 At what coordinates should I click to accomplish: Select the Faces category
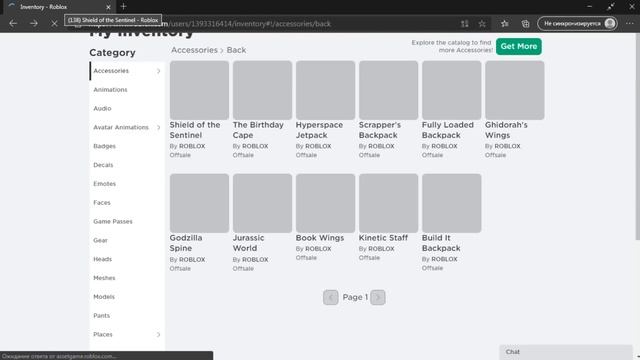[x=102, y=202]
